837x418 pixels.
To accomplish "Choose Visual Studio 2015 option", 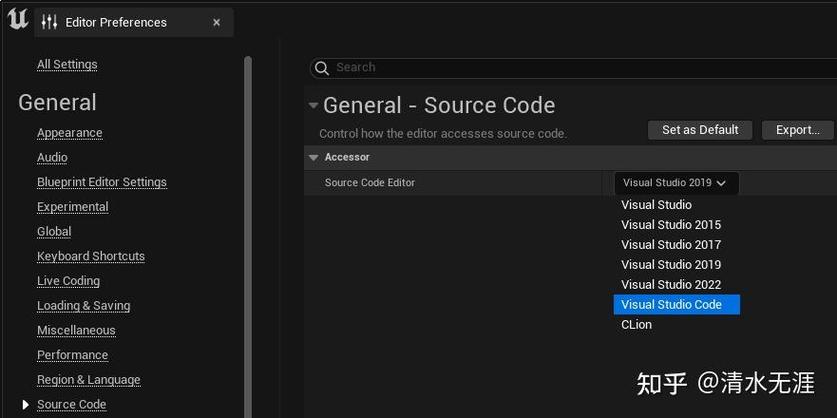I will point(676,225).
